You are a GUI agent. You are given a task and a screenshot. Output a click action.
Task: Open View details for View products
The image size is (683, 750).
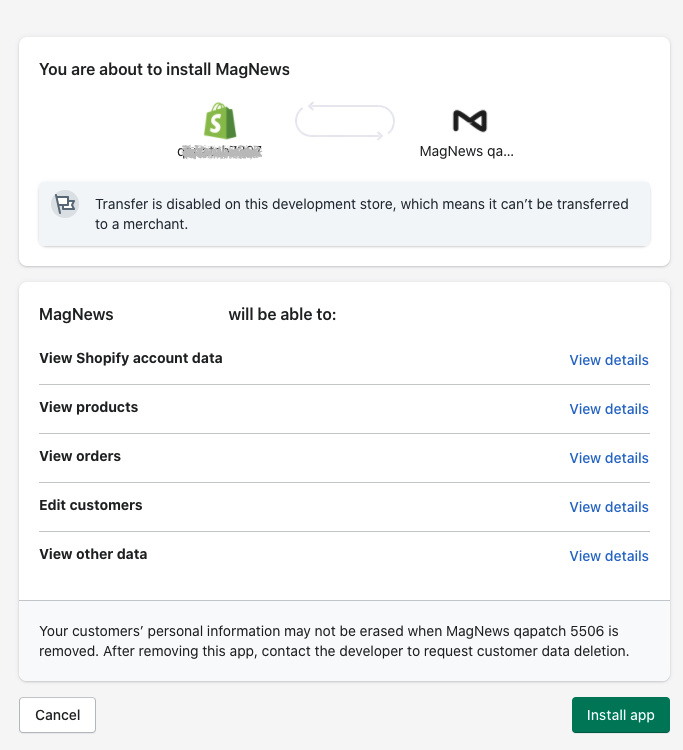(608, 409)
